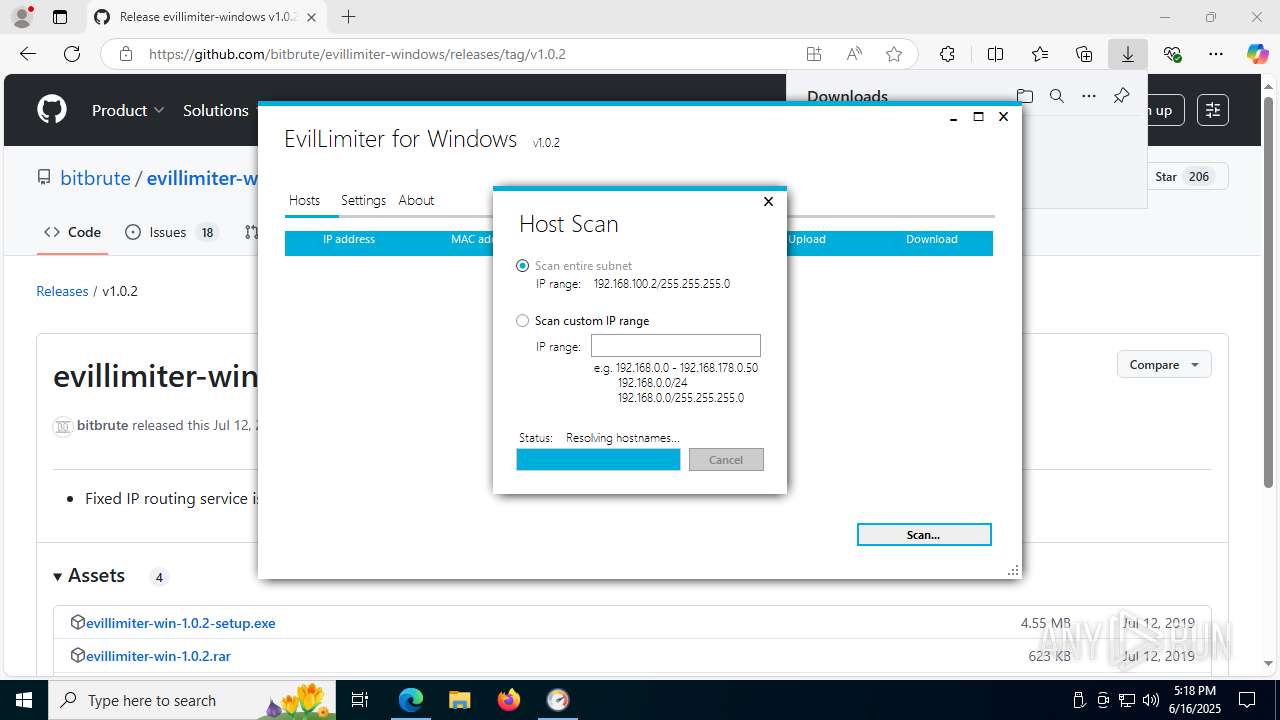Open File Explorer from the taskbar
The width and height of the screenshot is (1280, 720).
(459, 700)
